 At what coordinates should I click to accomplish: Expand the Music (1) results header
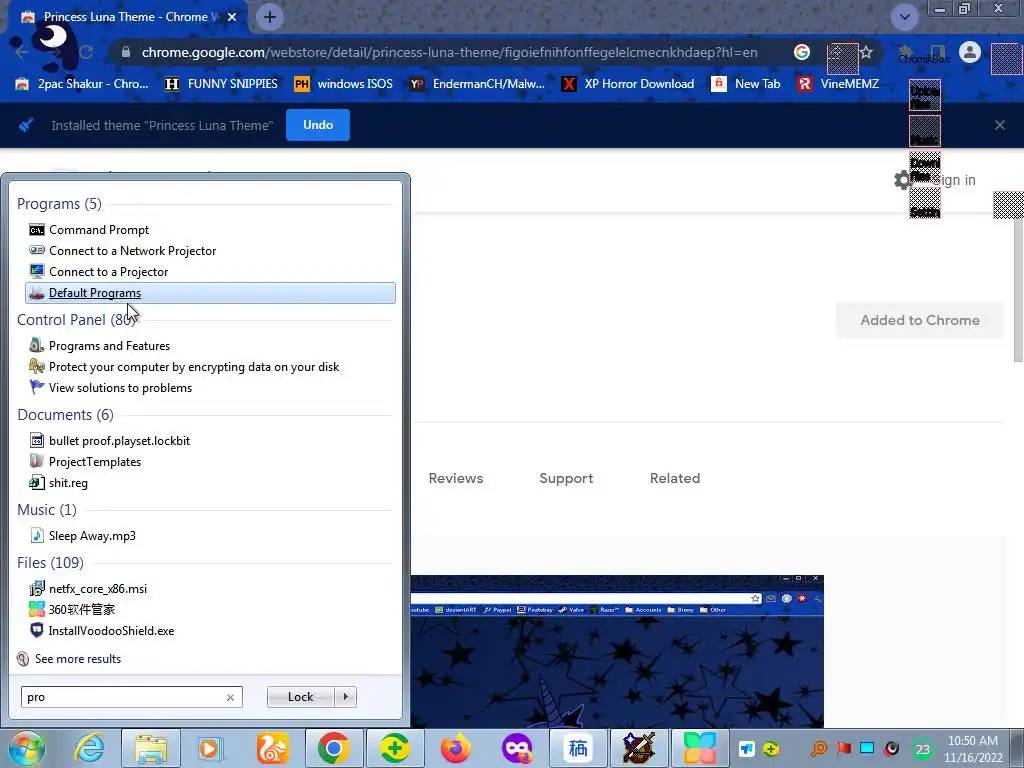point(47,509)
